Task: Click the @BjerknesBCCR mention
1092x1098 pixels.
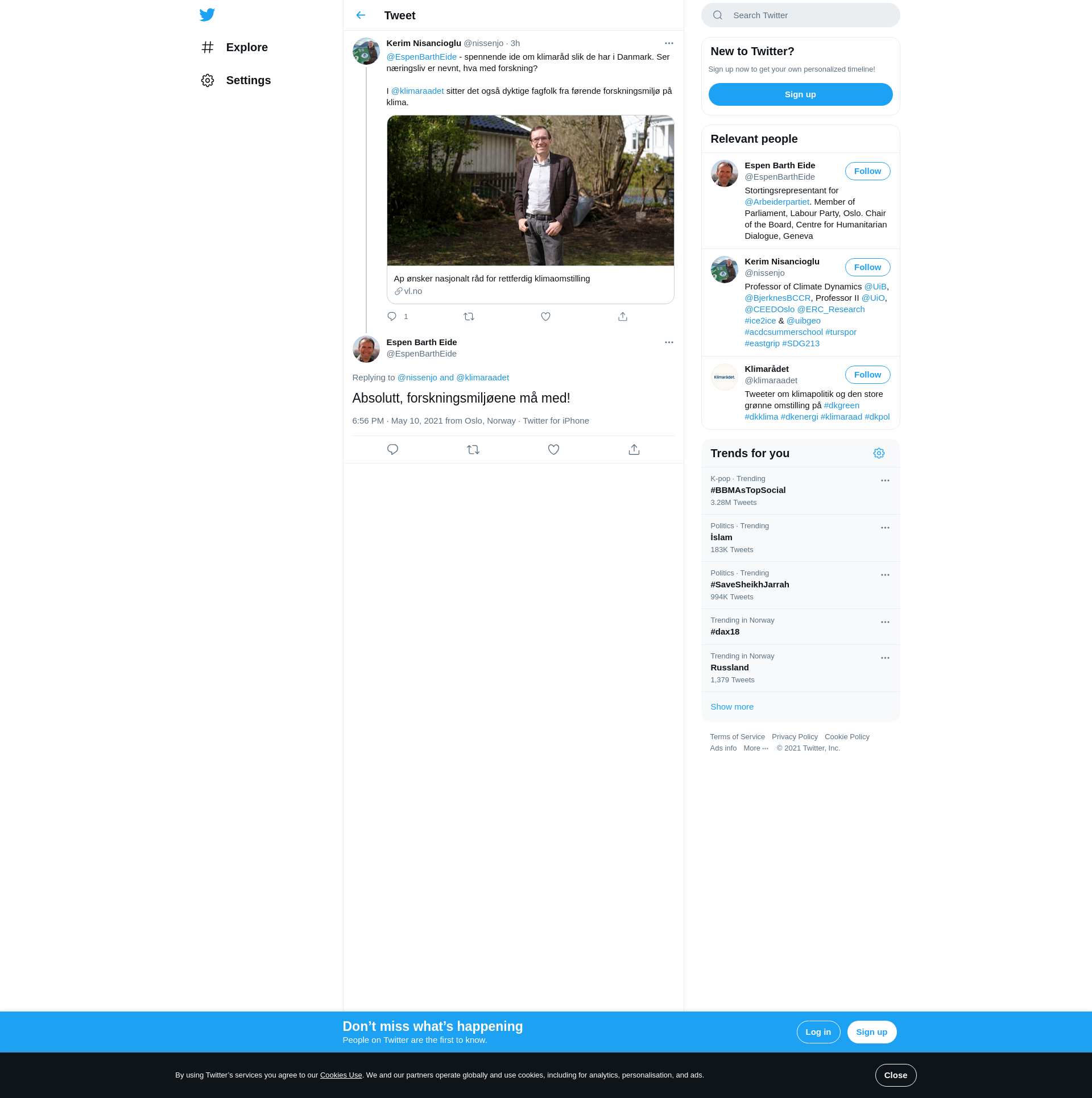Action: click(x=777, y=298)
